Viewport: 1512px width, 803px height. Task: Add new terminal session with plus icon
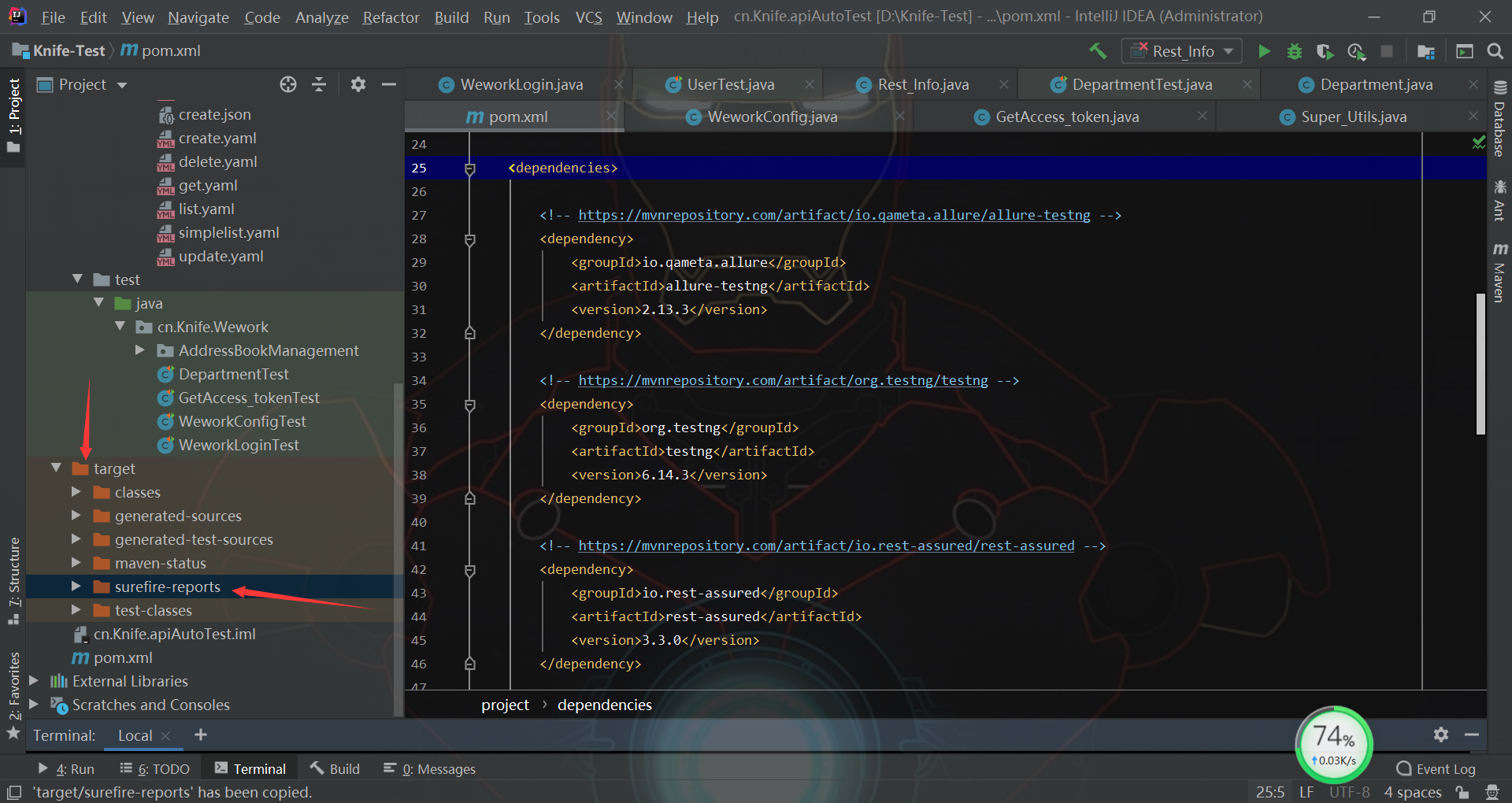201,735
